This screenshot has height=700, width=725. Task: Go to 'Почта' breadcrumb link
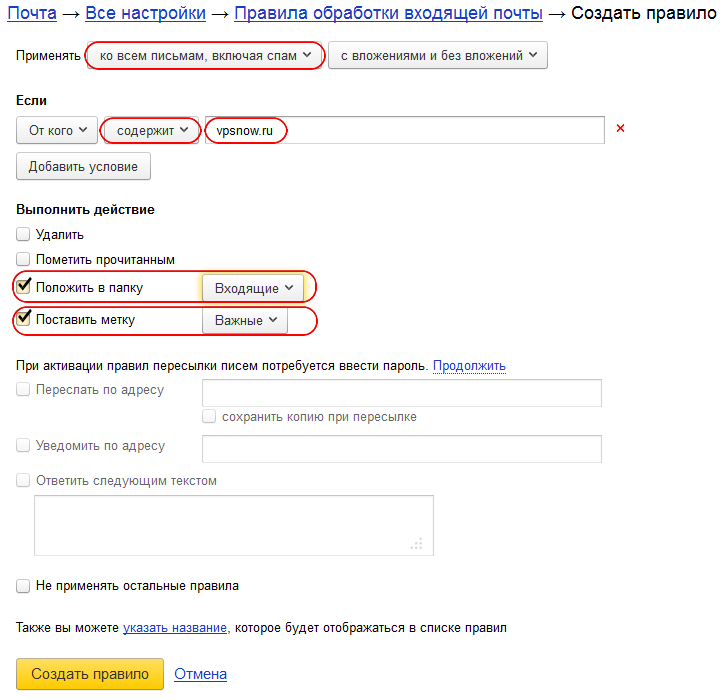[32, 13]
